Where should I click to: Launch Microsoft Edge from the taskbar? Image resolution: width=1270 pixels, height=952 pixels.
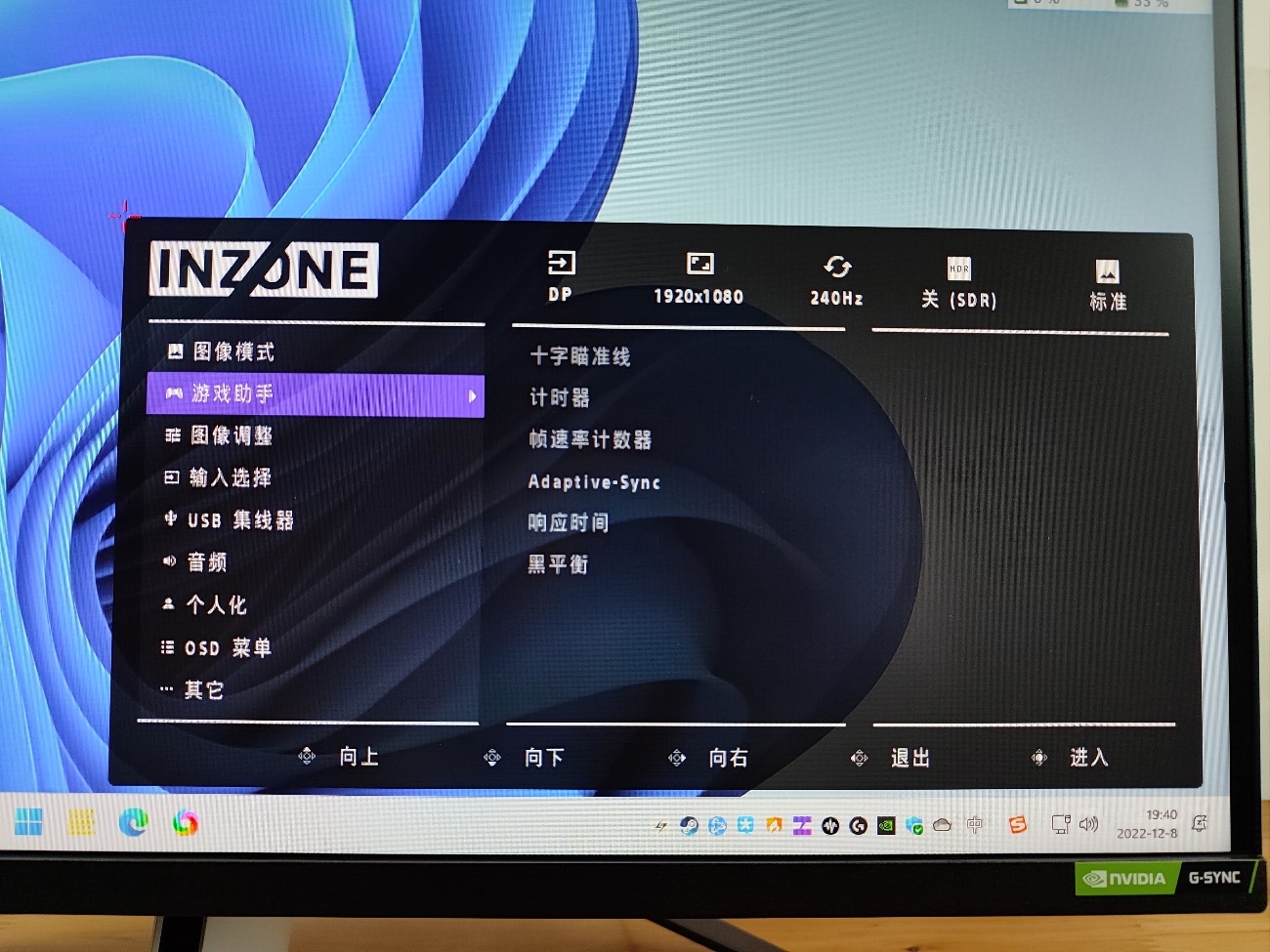click(x=133, y=823)
